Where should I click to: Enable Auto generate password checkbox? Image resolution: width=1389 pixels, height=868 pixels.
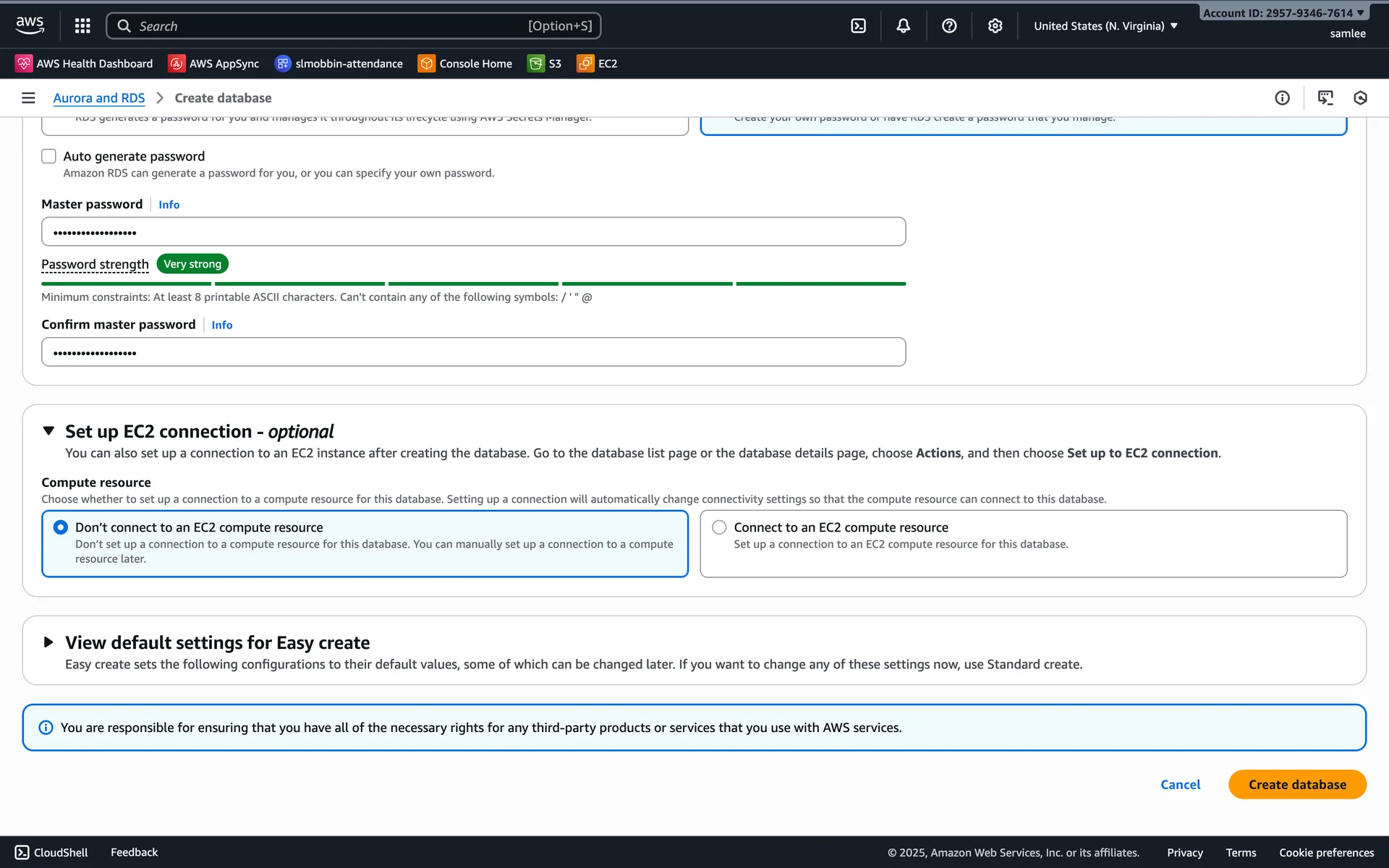point(48,156)
